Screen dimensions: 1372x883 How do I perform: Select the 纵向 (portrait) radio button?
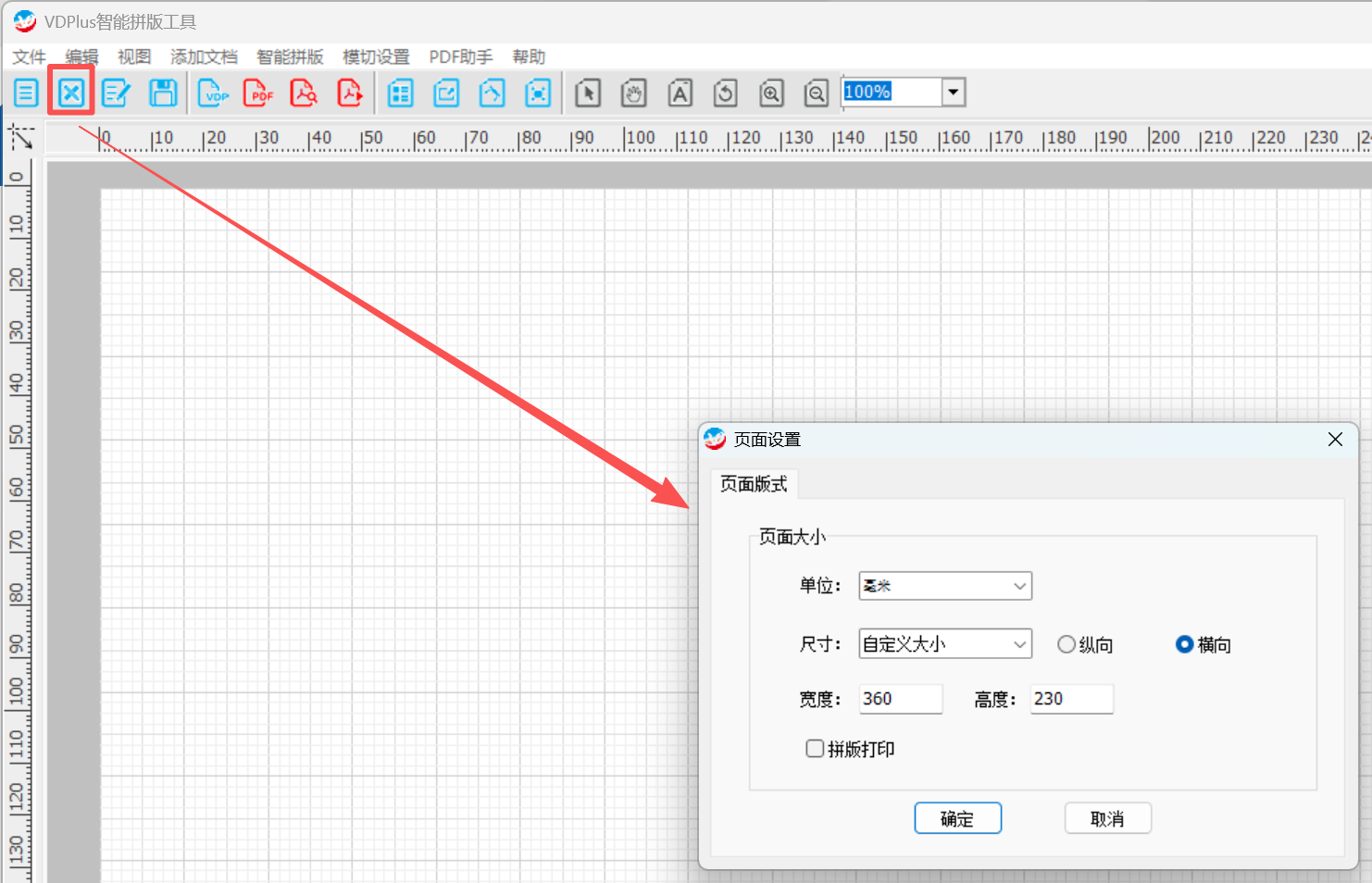1066,644
